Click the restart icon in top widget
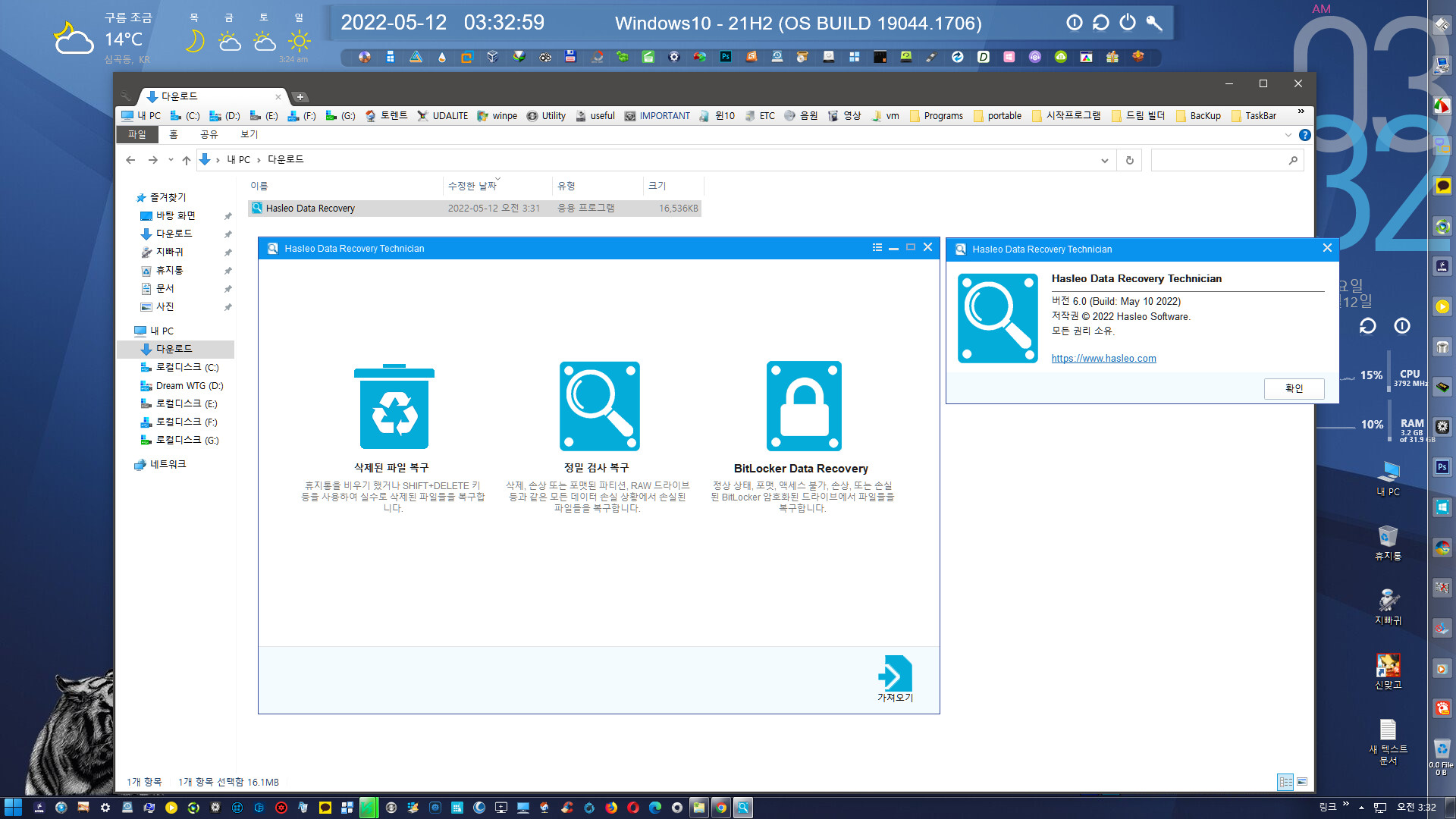Viewport: 1456px width, 819px height. click(1101, 23)
